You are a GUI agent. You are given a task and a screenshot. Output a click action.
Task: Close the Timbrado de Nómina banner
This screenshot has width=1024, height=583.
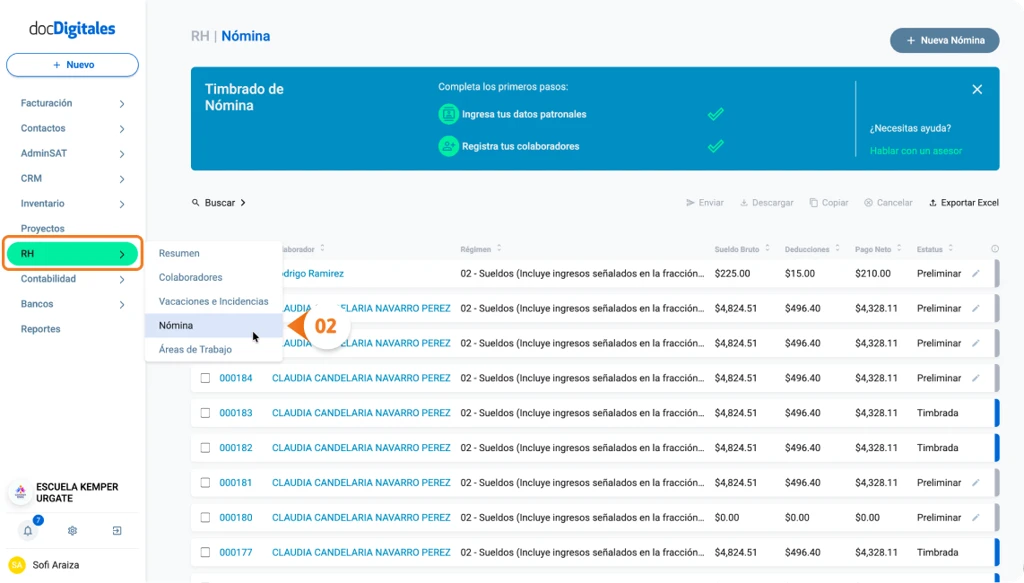(977, 89)
